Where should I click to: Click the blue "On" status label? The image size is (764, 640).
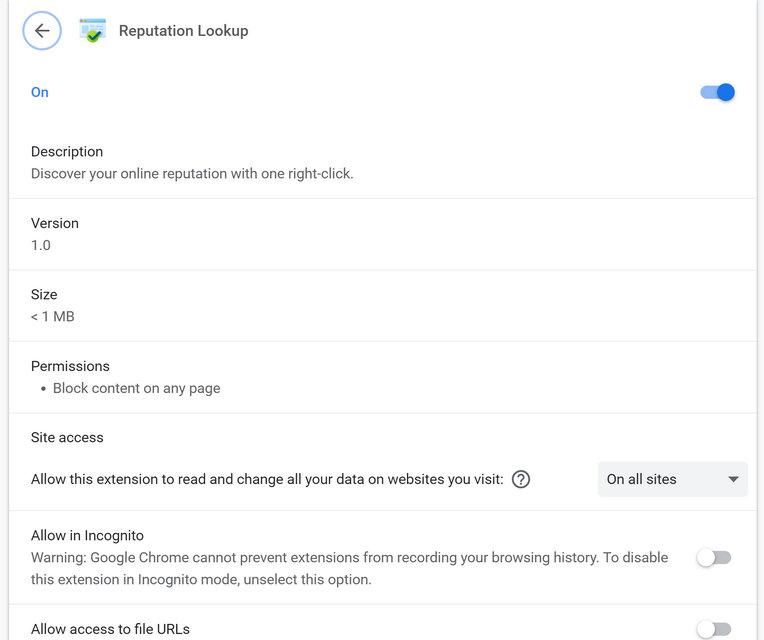point(40,92)
